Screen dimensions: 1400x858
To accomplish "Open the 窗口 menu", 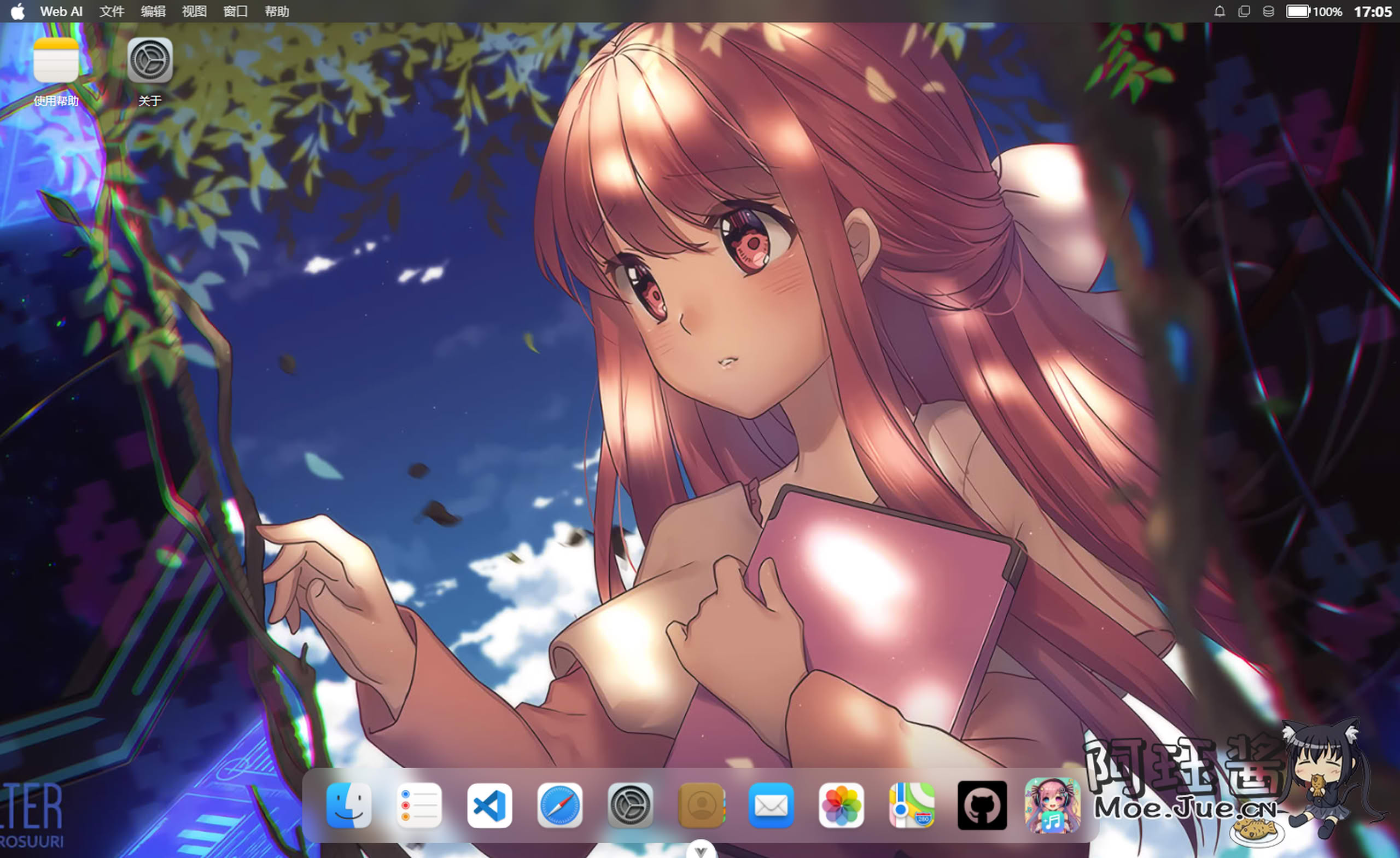I will 236,11.
